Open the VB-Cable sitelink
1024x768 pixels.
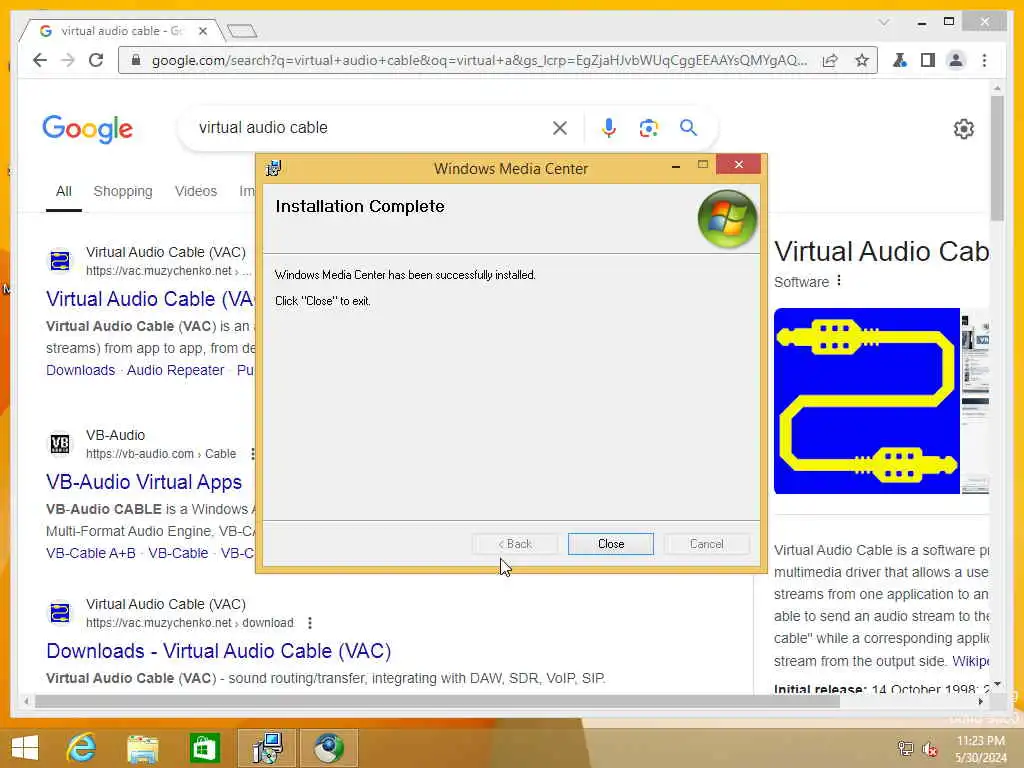coord(178,553)
